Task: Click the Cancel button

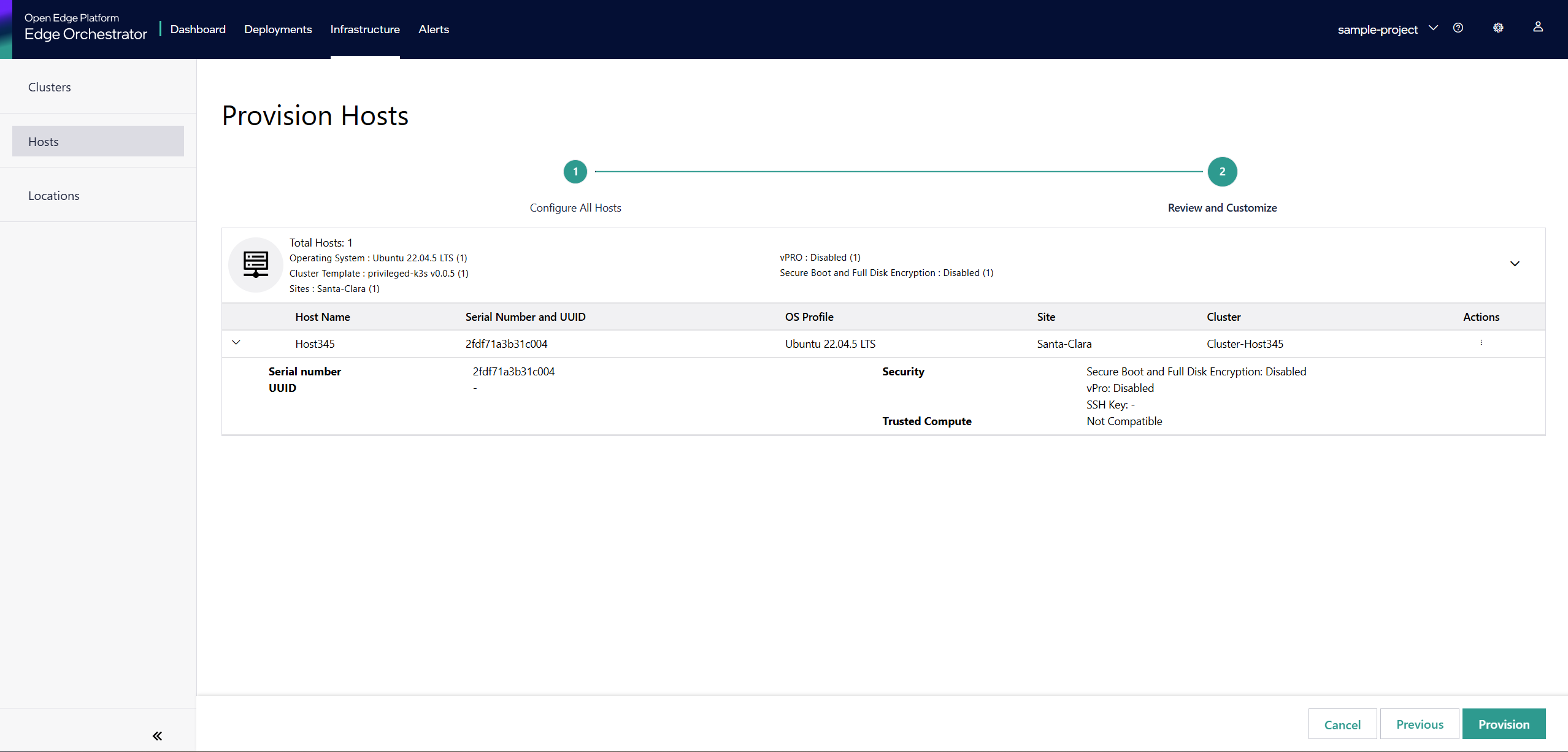Action: 1342,724
